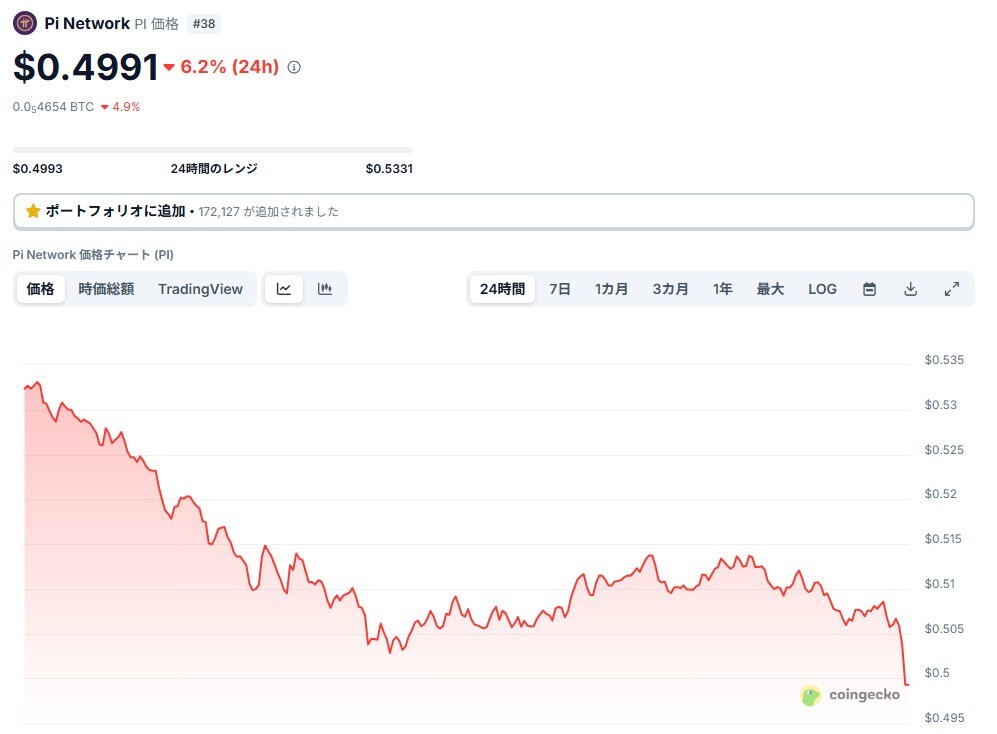The width and height of the screenshot is (997, 734).
Task: Open the price info tooltip icon
Action: [294, 67]
